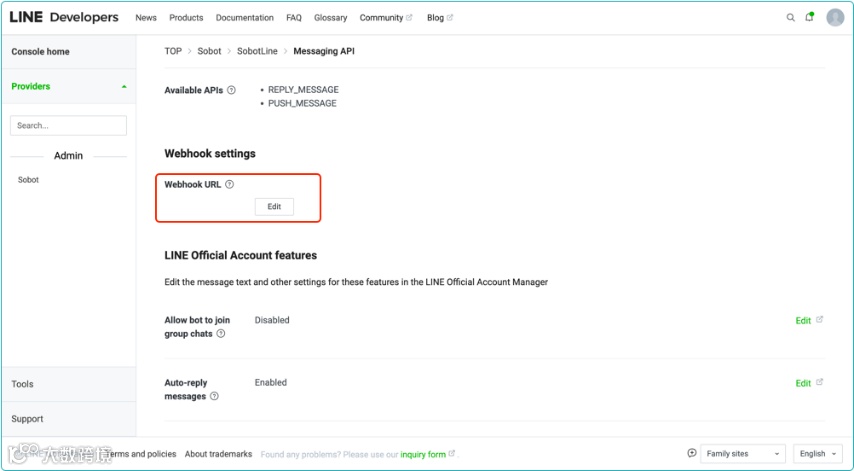Click the Admin label in sidebar
The width and height of the screenshot is (854, 471).
click(x=69, y=156)
